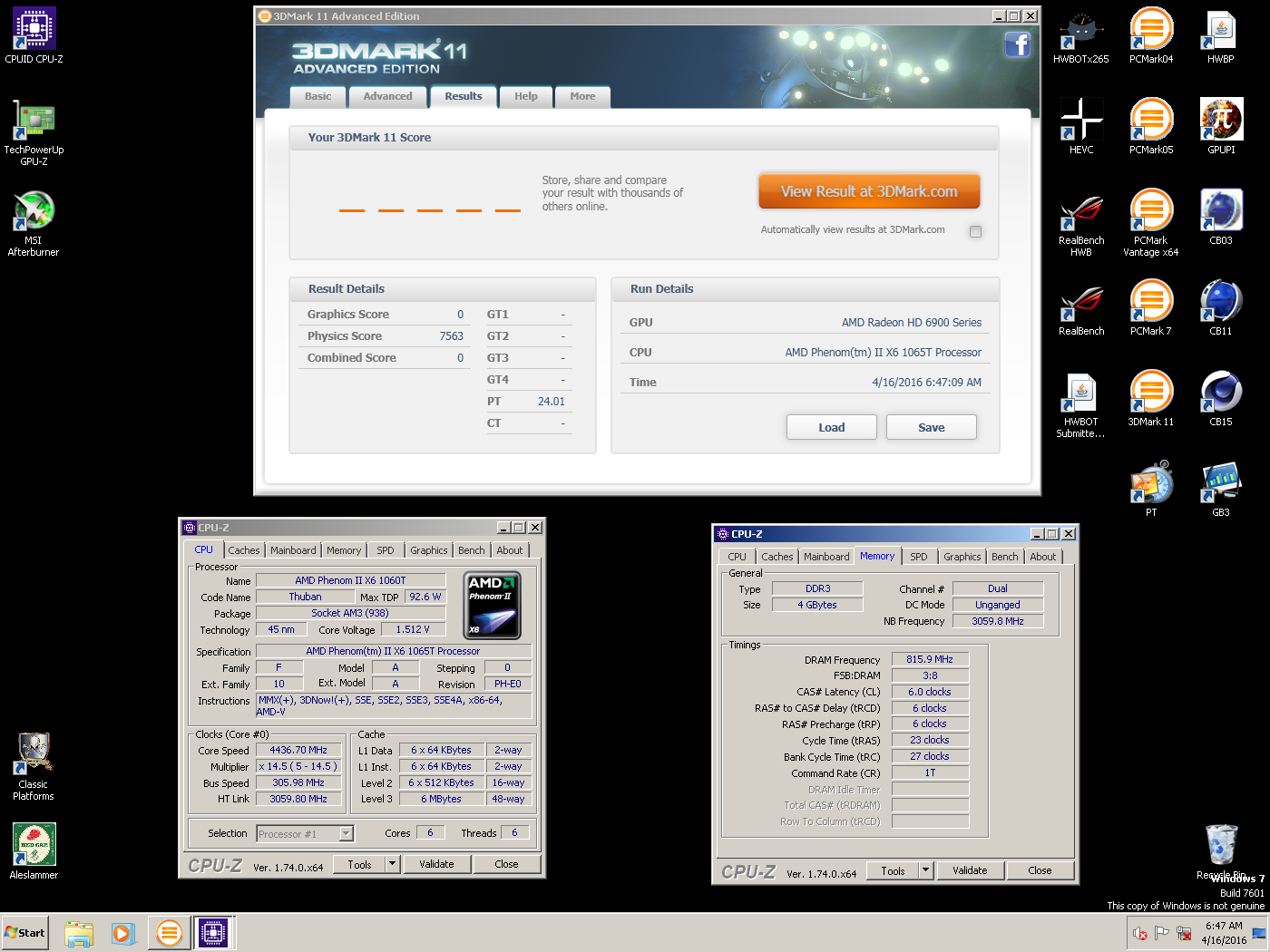Open the Action Center flag tray icon
Viewport: 1270px width, 952px height.
click(1162, 933)
